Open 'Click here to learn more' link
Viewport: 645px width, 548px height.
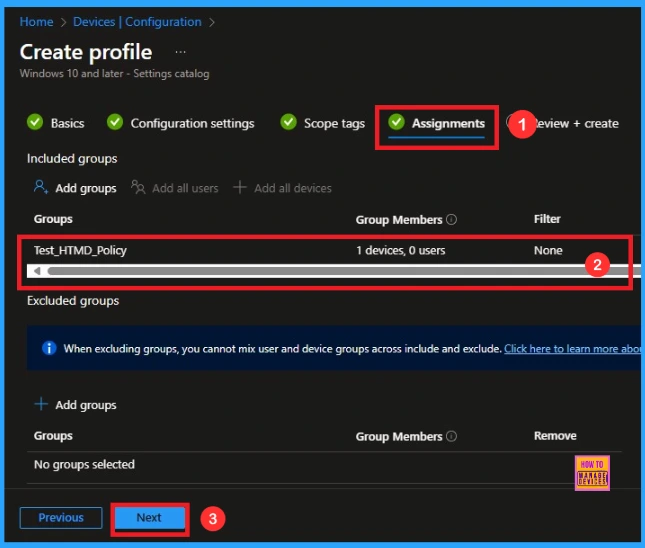point(572,349)
